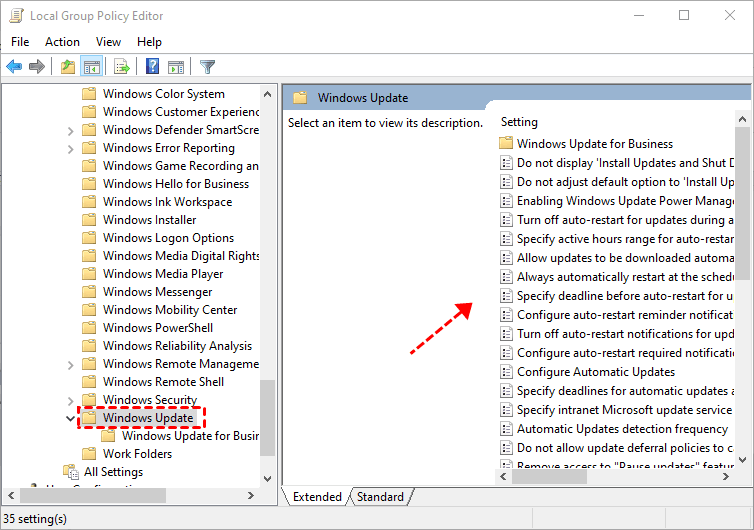
Task: Select Windows Mobility Center tree item
Action: coord(170,310)
